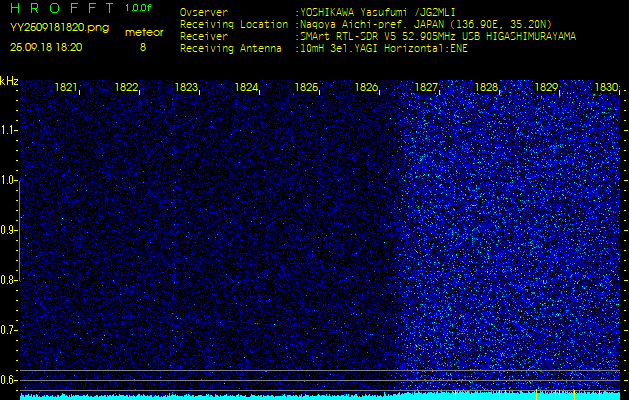This screenshot has width=629, height=400.
Task: Click the 1827 time axis marker
Action: point(427,88)
